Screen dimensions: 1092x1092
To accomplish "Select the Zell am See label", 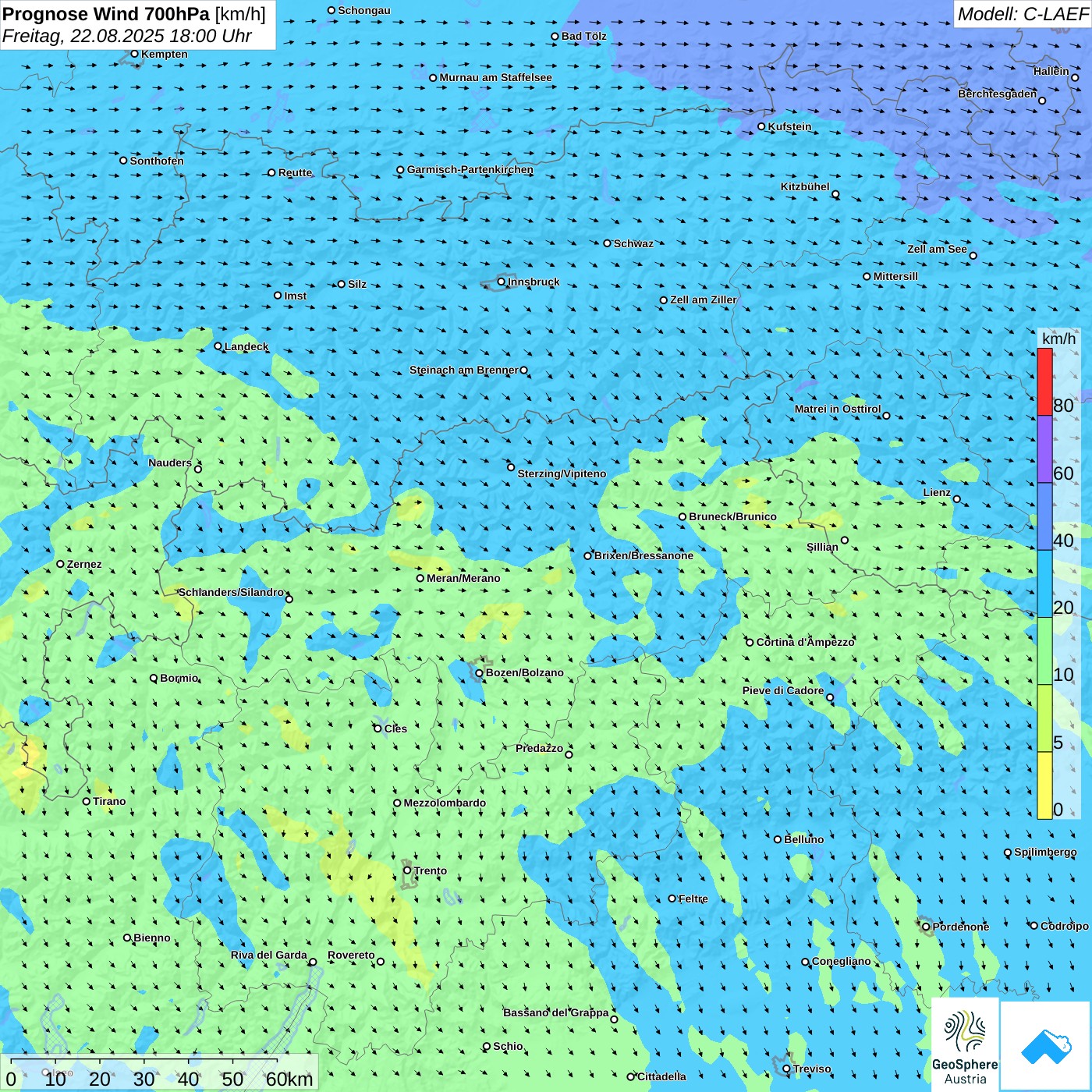I will click(x=937, y=249).
